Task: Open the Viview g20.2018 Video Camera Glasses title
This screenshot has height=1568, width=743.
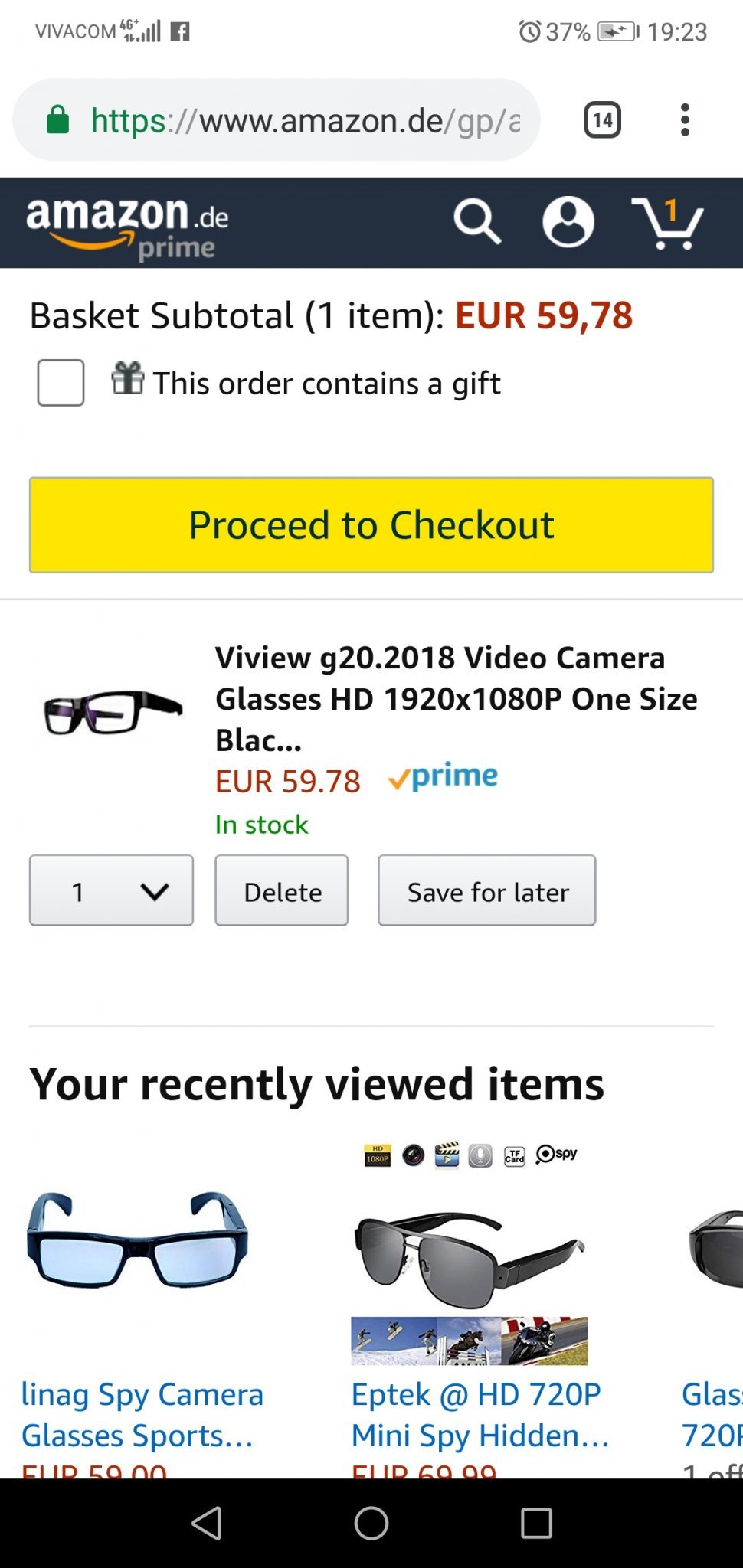Action: click(x=456, y=698)
